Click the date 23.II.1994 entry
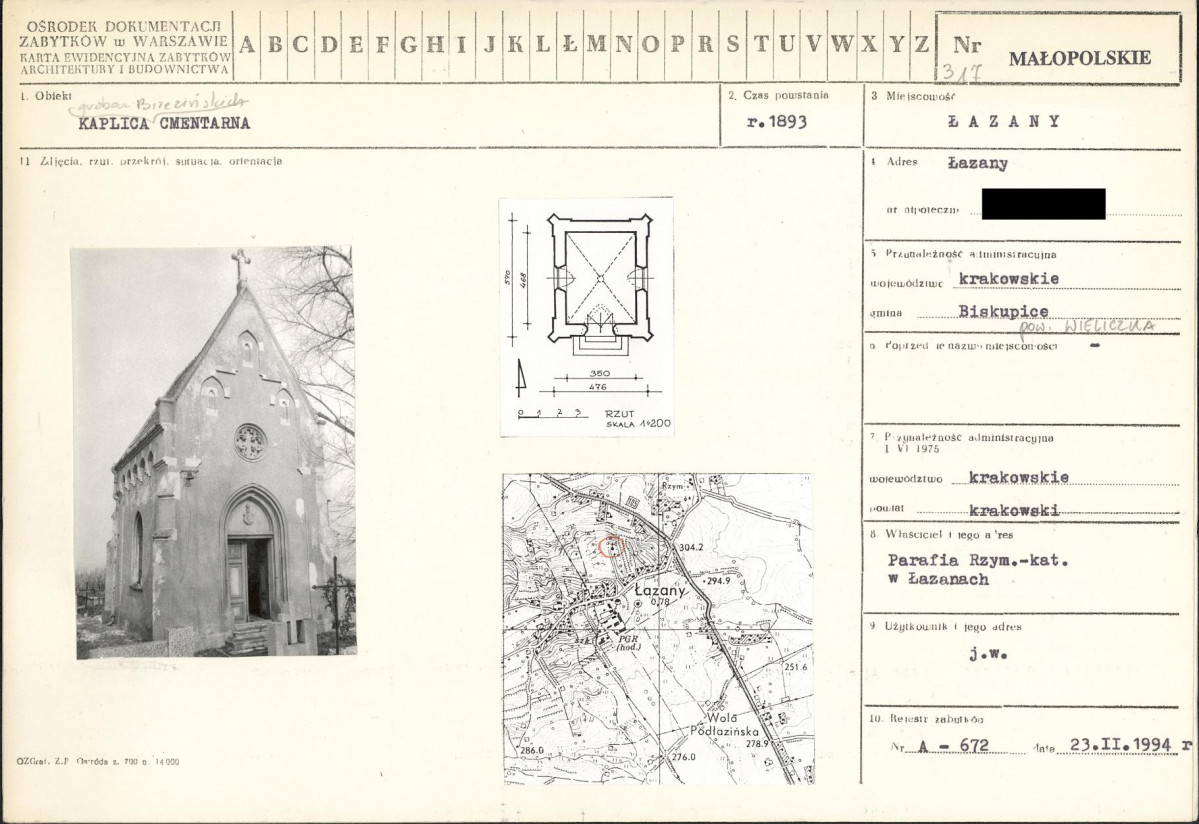This screenshot has width=1199, height=824. click(x=1122, y=745)
